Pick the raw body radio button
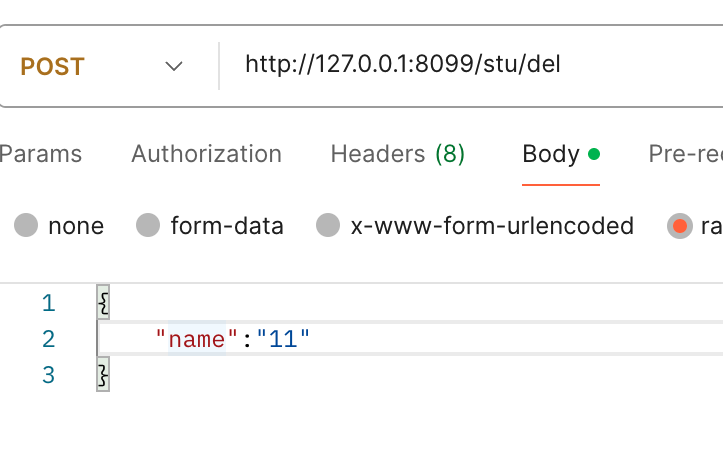This screenshot has width=723, height=458. point(680,226)
